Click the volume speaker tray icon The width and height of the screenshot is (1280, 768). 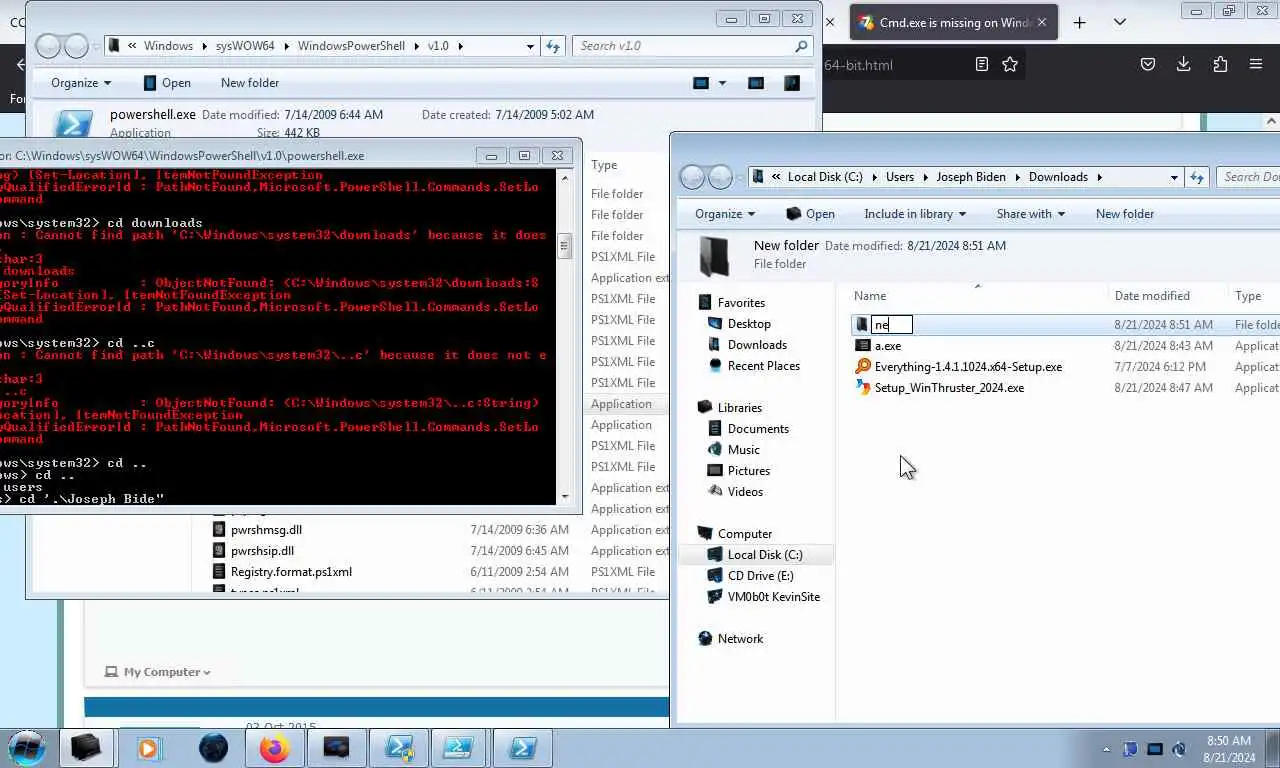pyautogui.click(x=1179, y=749)
